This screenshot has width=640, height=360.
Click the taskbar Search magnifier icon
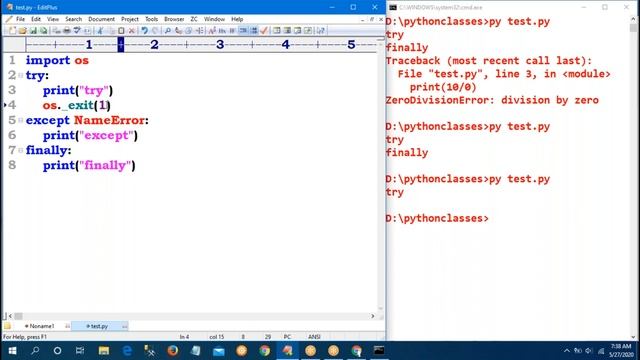[x=35, y=351]
